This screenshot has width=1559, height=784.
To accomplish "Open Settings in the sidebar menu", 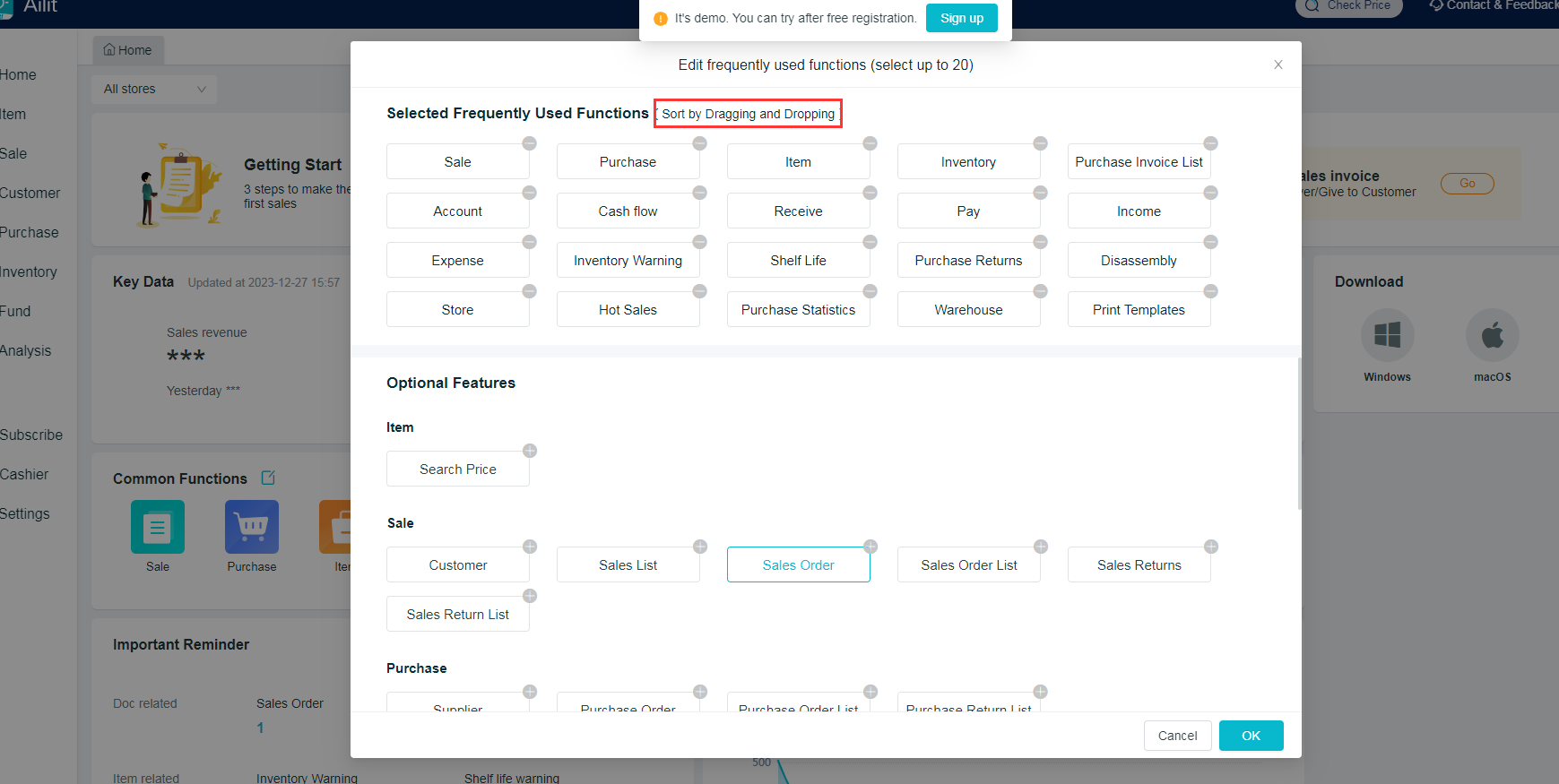I will (x=24, y=513).
